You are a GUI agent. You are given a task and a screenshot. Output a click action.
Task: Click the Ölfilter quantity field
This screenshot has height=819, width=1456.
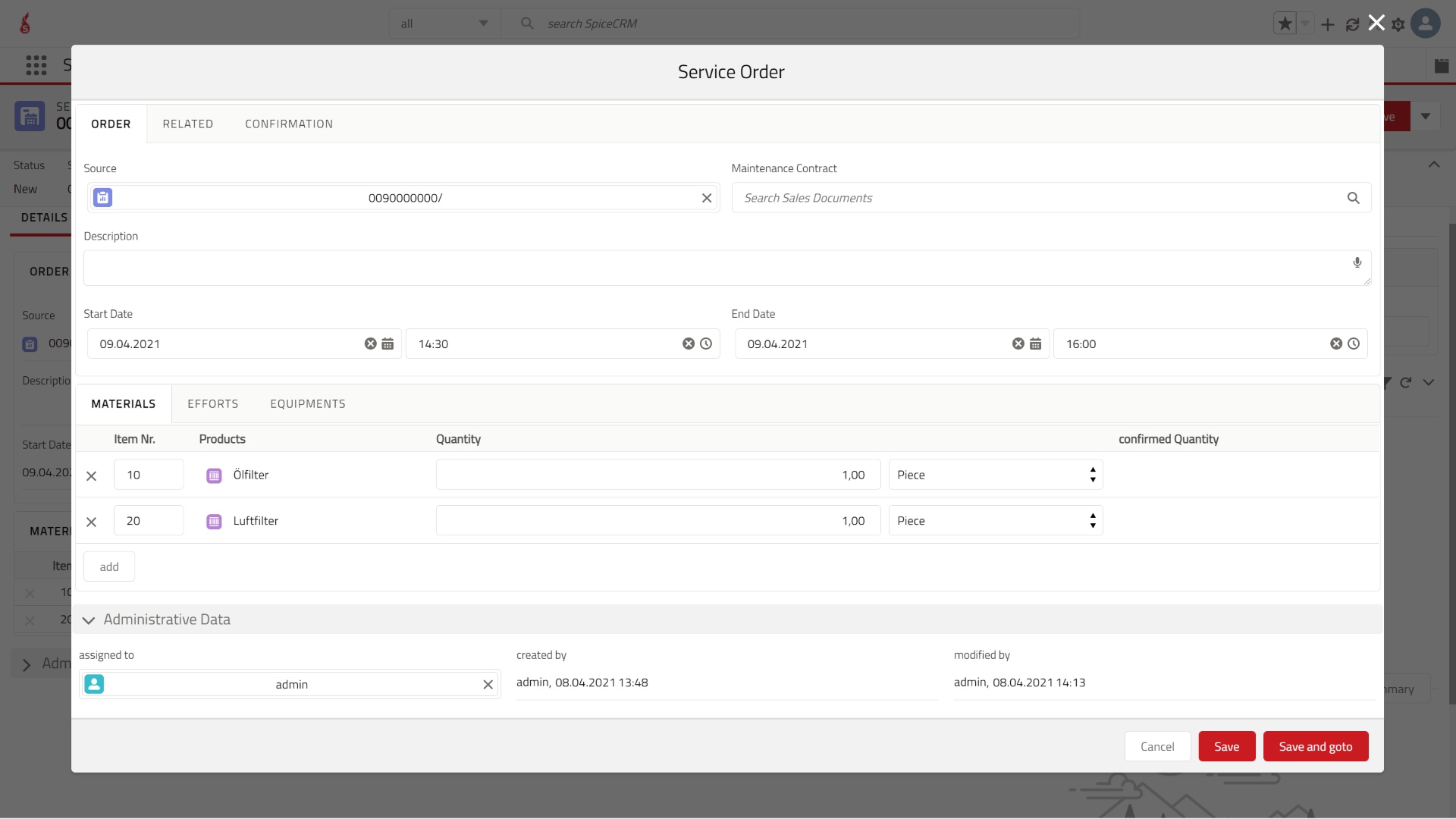coord(658,475)
